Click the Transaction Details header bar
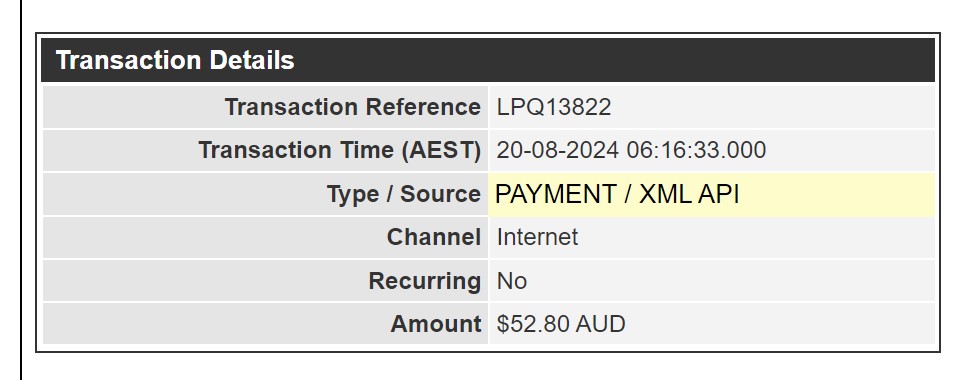The image size is (953, 380). (x=487, y=60)
